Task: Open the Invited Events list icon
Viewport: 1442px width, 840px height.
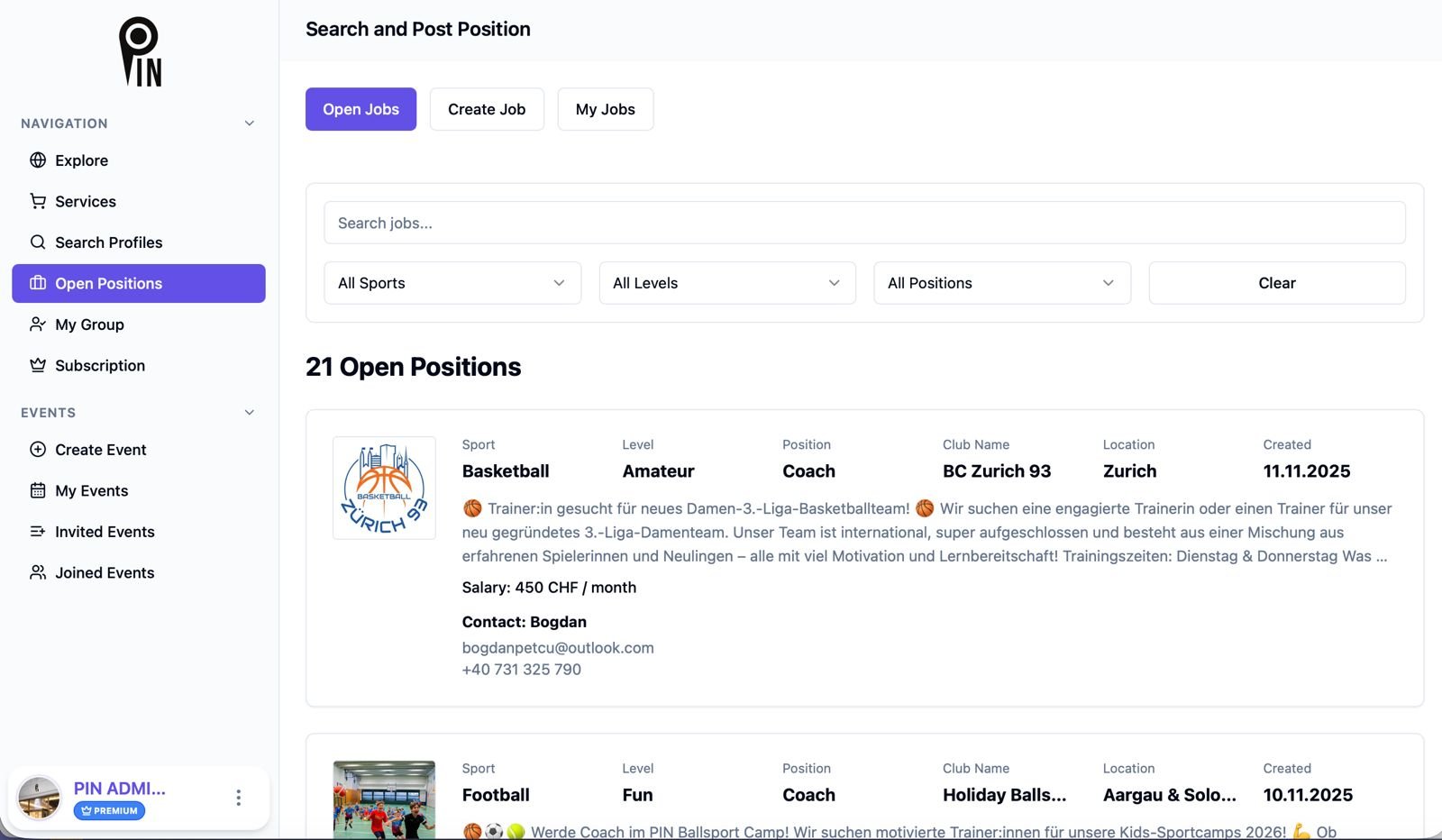Action: [x=38, y=532]
